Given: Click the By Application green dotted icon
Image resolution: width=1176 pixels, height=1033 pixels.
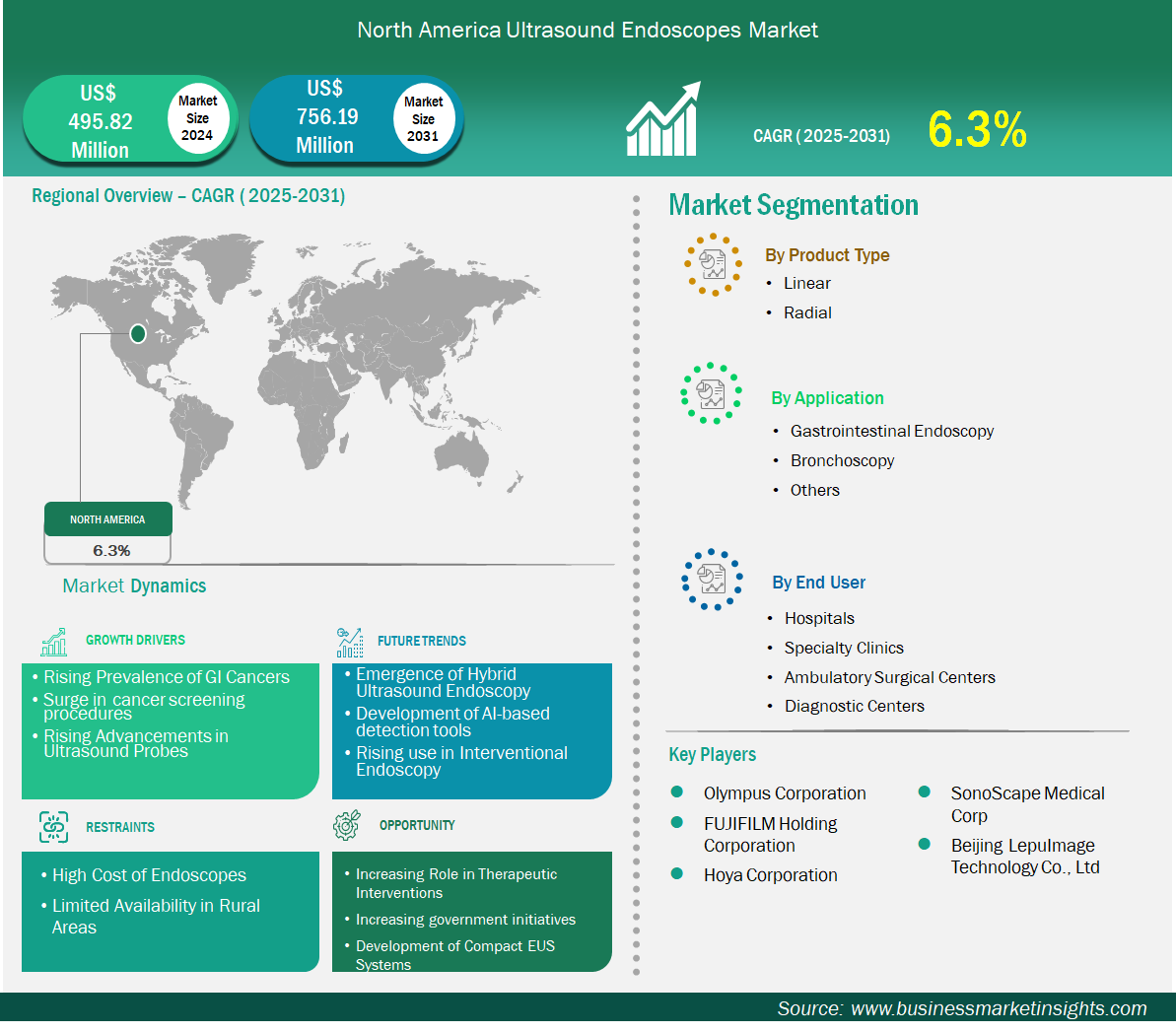Looking at the screenshot, I should (711, 393).
